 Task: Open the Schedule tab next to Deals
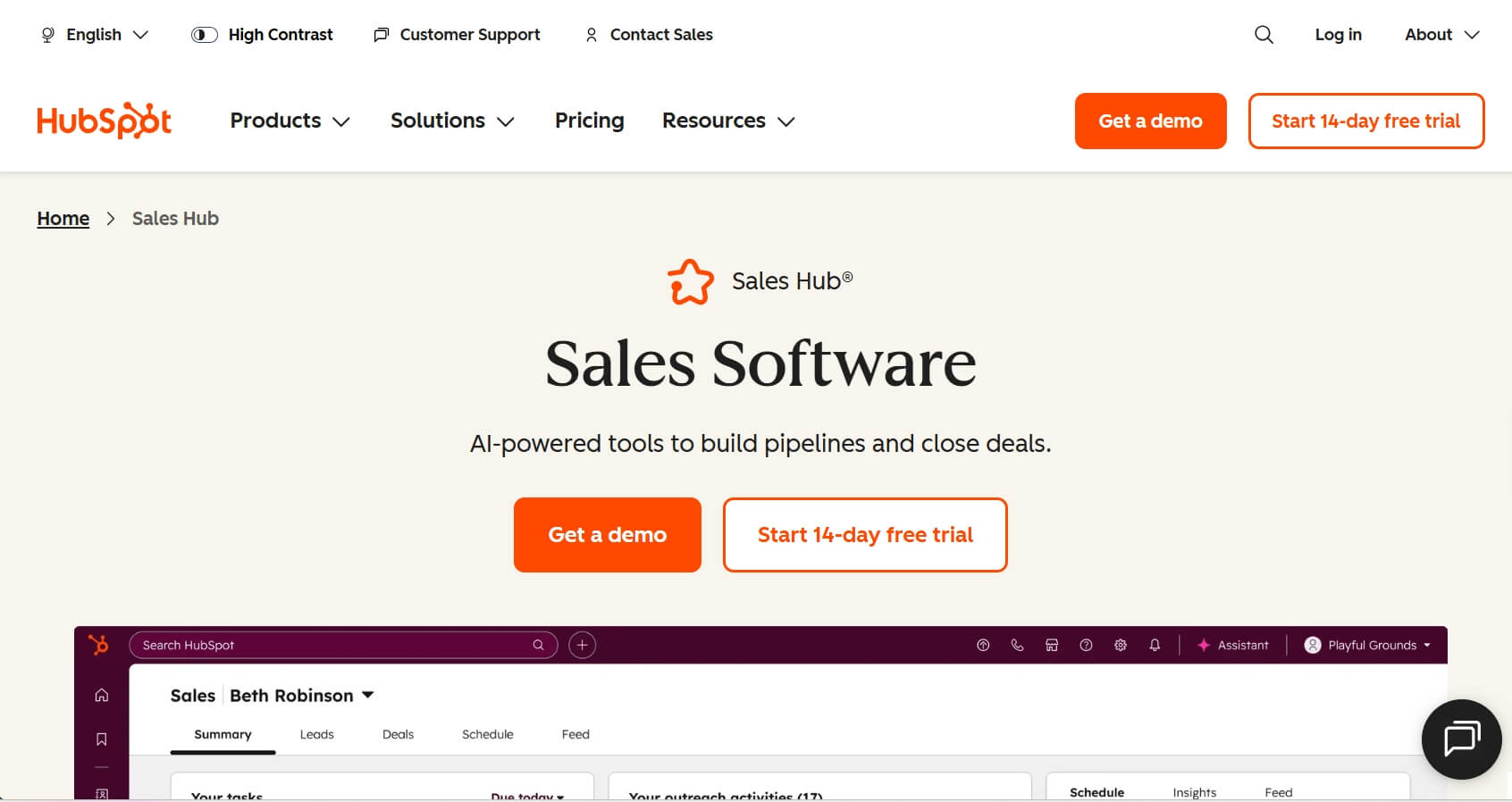click(488, 734)
